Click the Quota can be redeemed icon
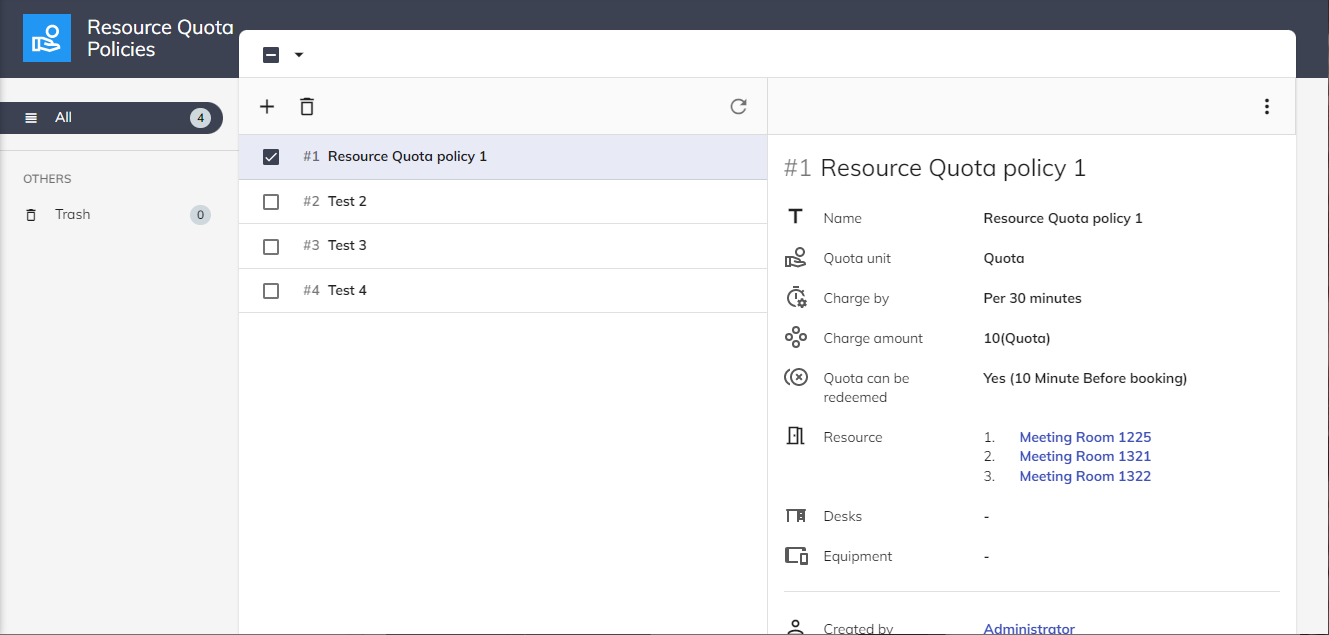 tap(796, 378)
